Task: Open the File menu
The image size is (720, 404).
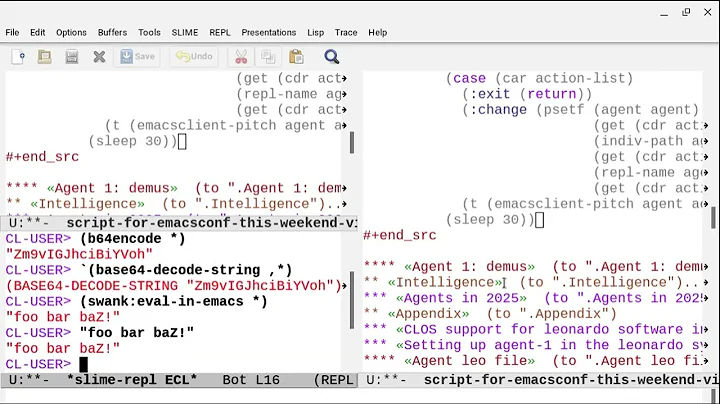Action: [12, 33]
